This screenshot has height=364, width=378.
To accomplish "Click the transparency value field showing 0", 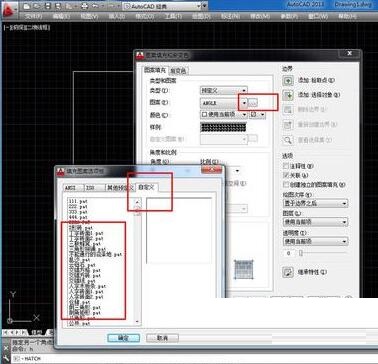I will click(x=289, y=253).
